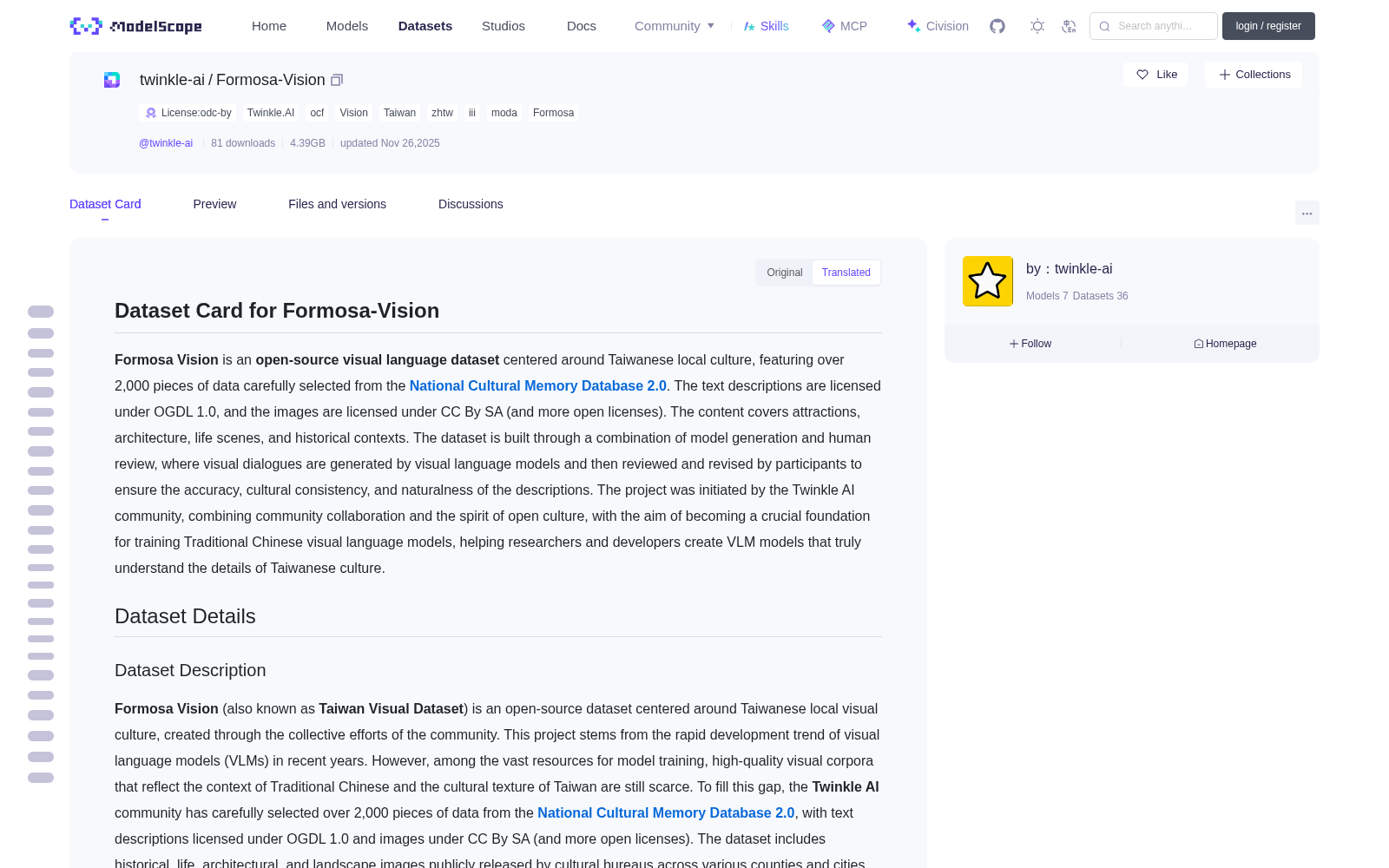Click the 'Models 7' count text
Screen dimensions: 1389x868
[1047, 296]
